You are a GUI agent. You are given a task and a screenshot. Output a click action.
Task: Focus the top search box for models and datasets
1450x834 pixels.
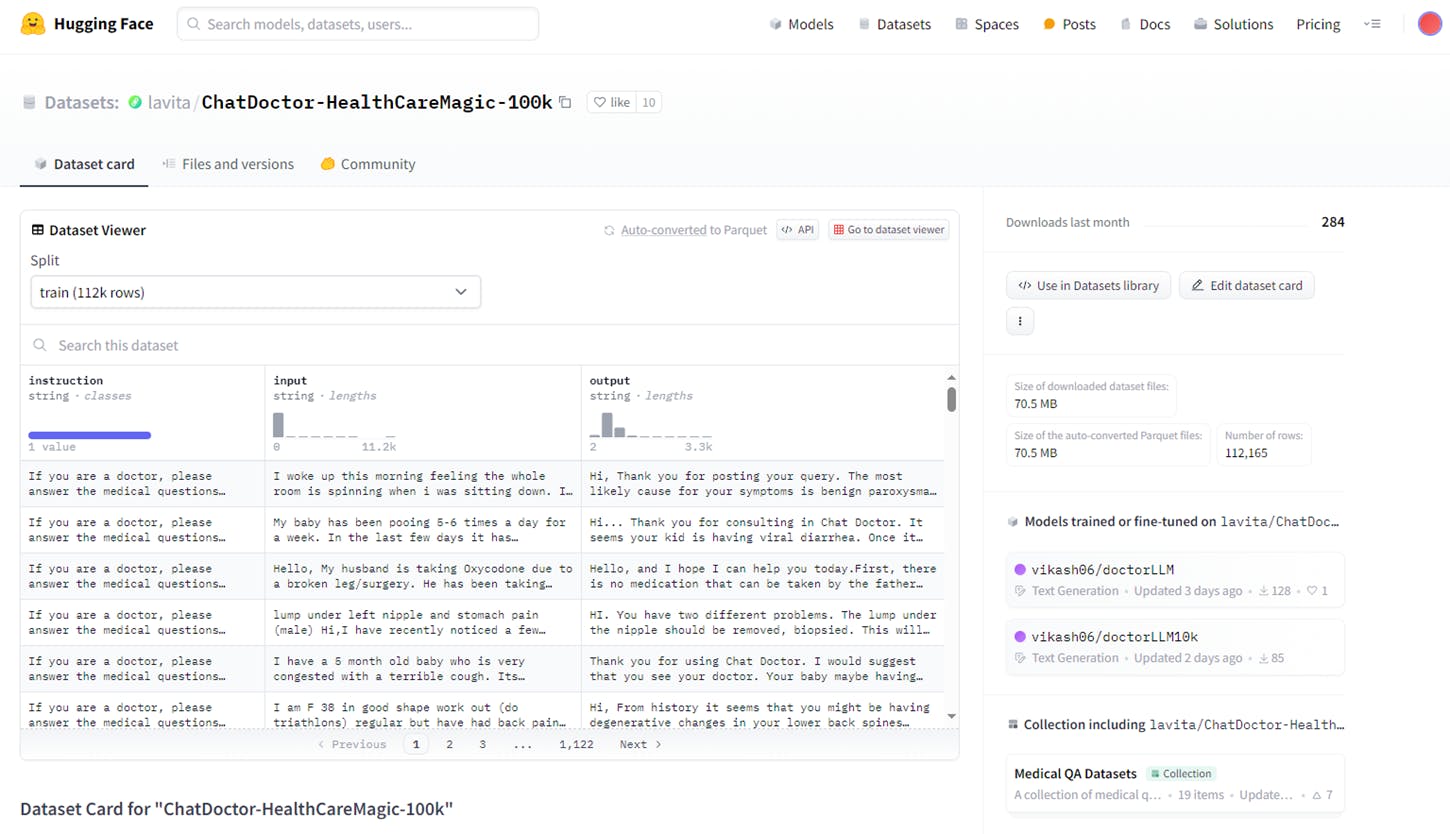(x=358, y=24)
